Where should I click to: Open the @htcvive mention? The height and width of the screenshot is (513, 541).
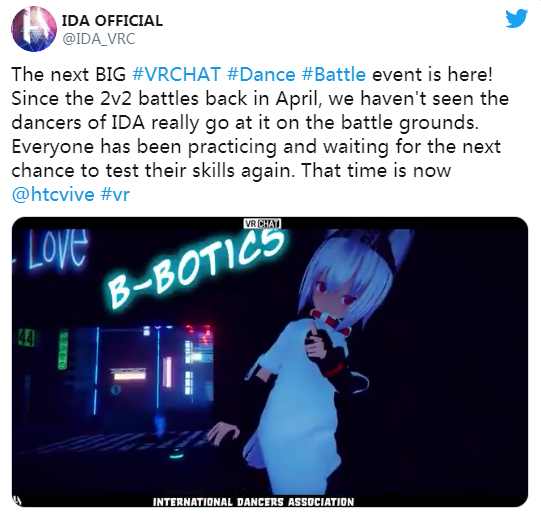pyautogui.click(x=53, y=194)
